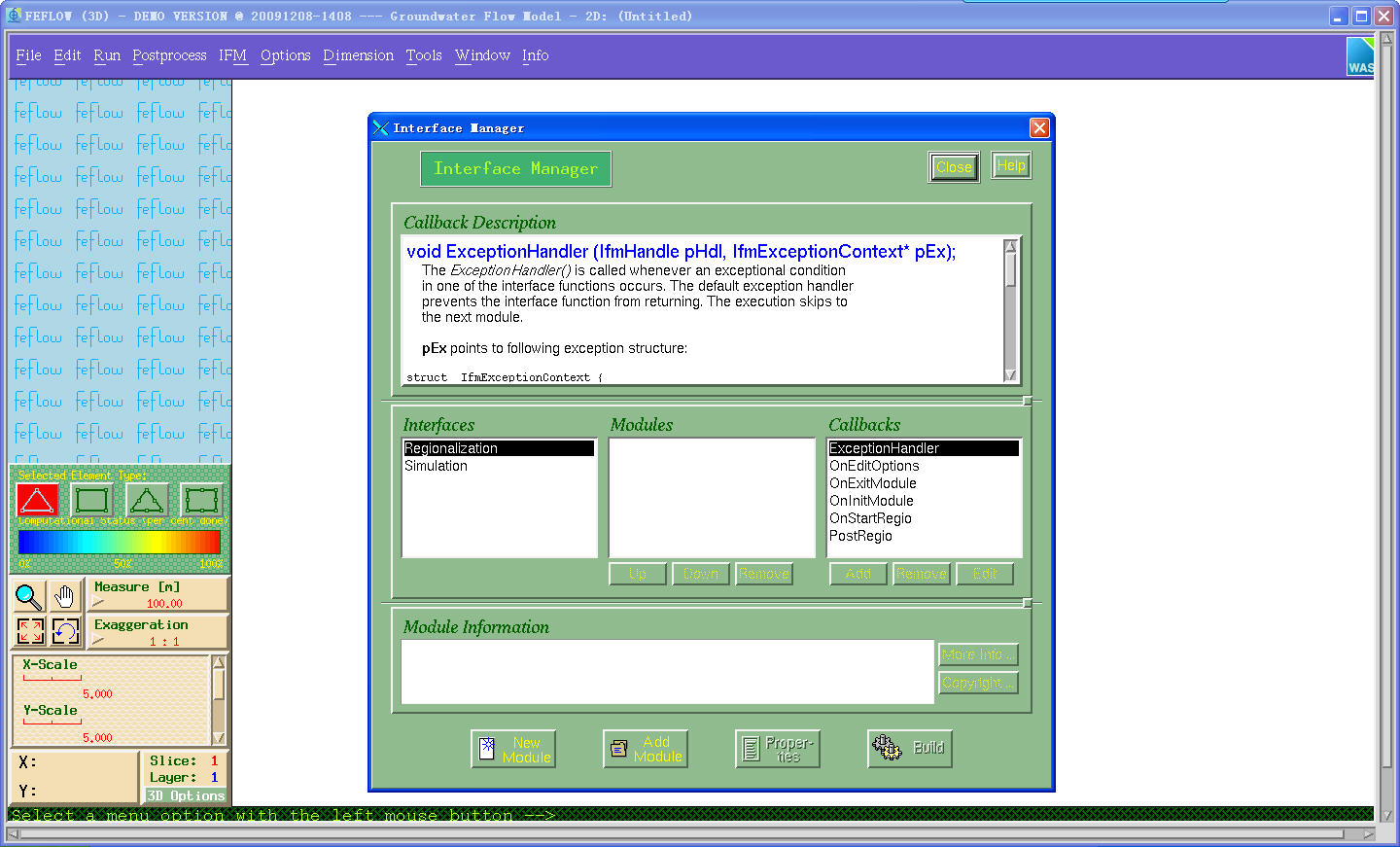This screenshot has width=1400, height=847.
Task: Close the Interface Manager dialog window
Action: point(1039,127)
